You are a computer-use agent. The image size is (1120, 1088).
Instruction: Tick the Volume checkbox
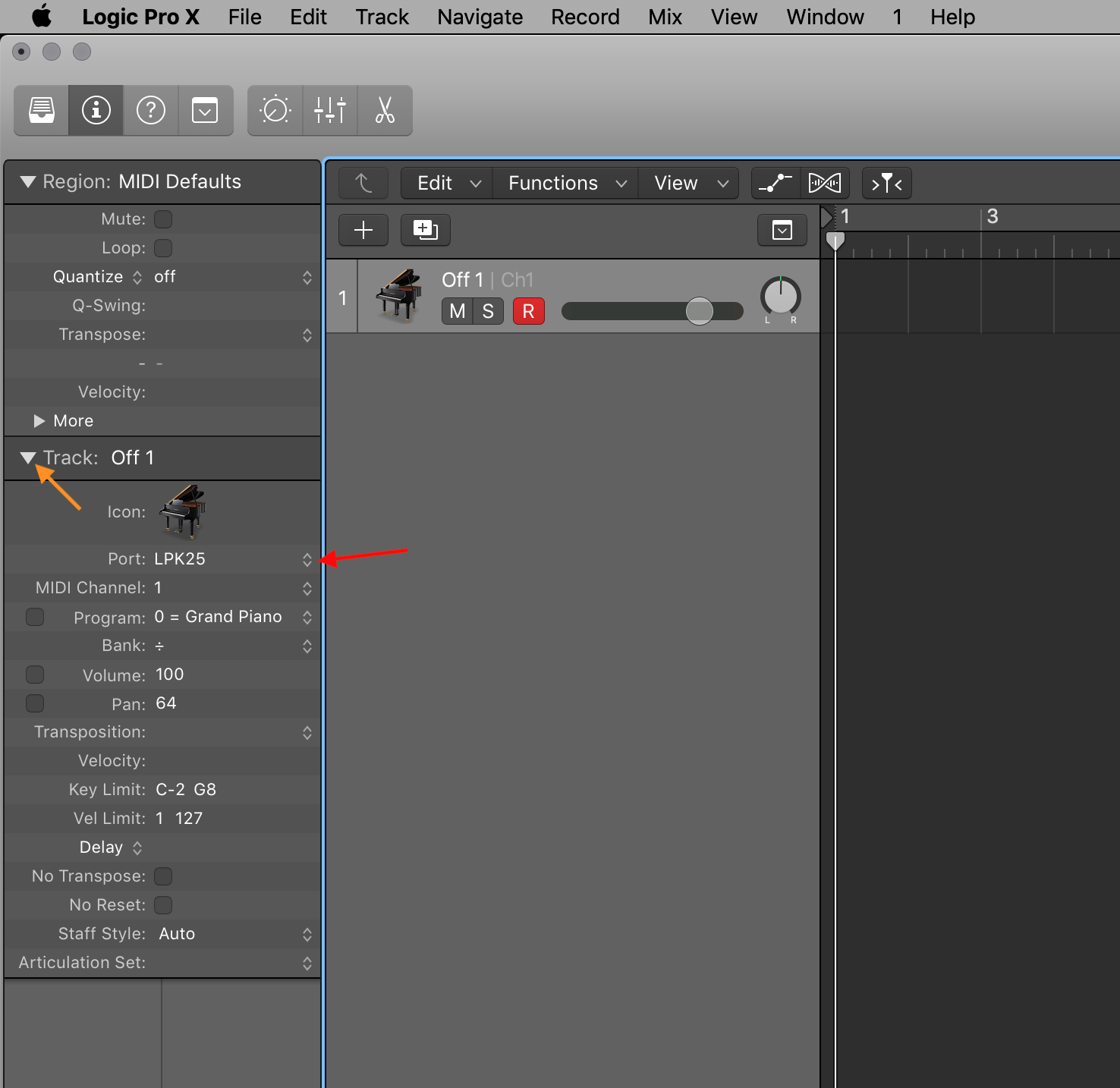coord(35,674)
